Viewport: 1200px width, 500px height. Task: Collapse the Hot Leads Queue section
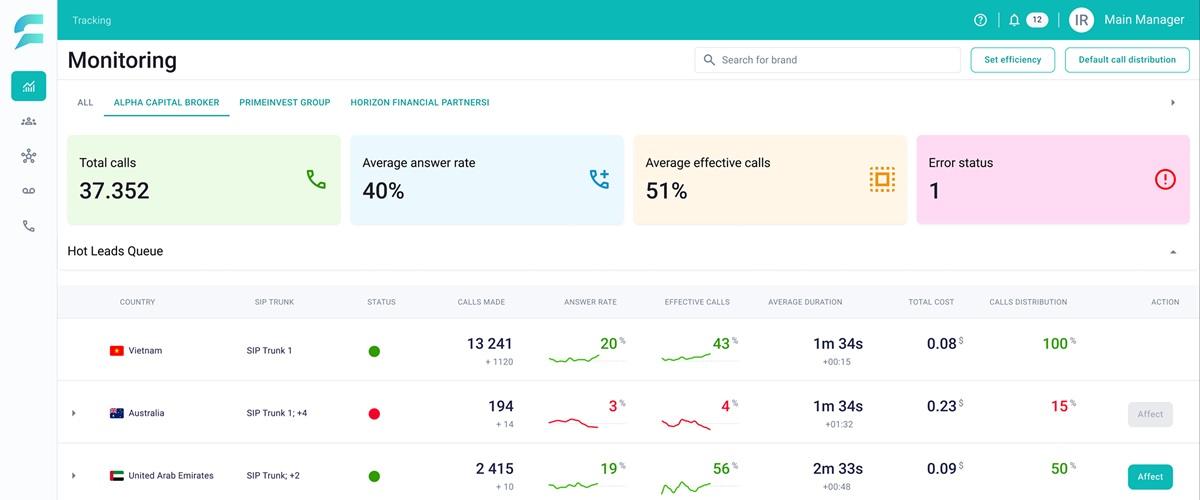(x=1173, y=252)
